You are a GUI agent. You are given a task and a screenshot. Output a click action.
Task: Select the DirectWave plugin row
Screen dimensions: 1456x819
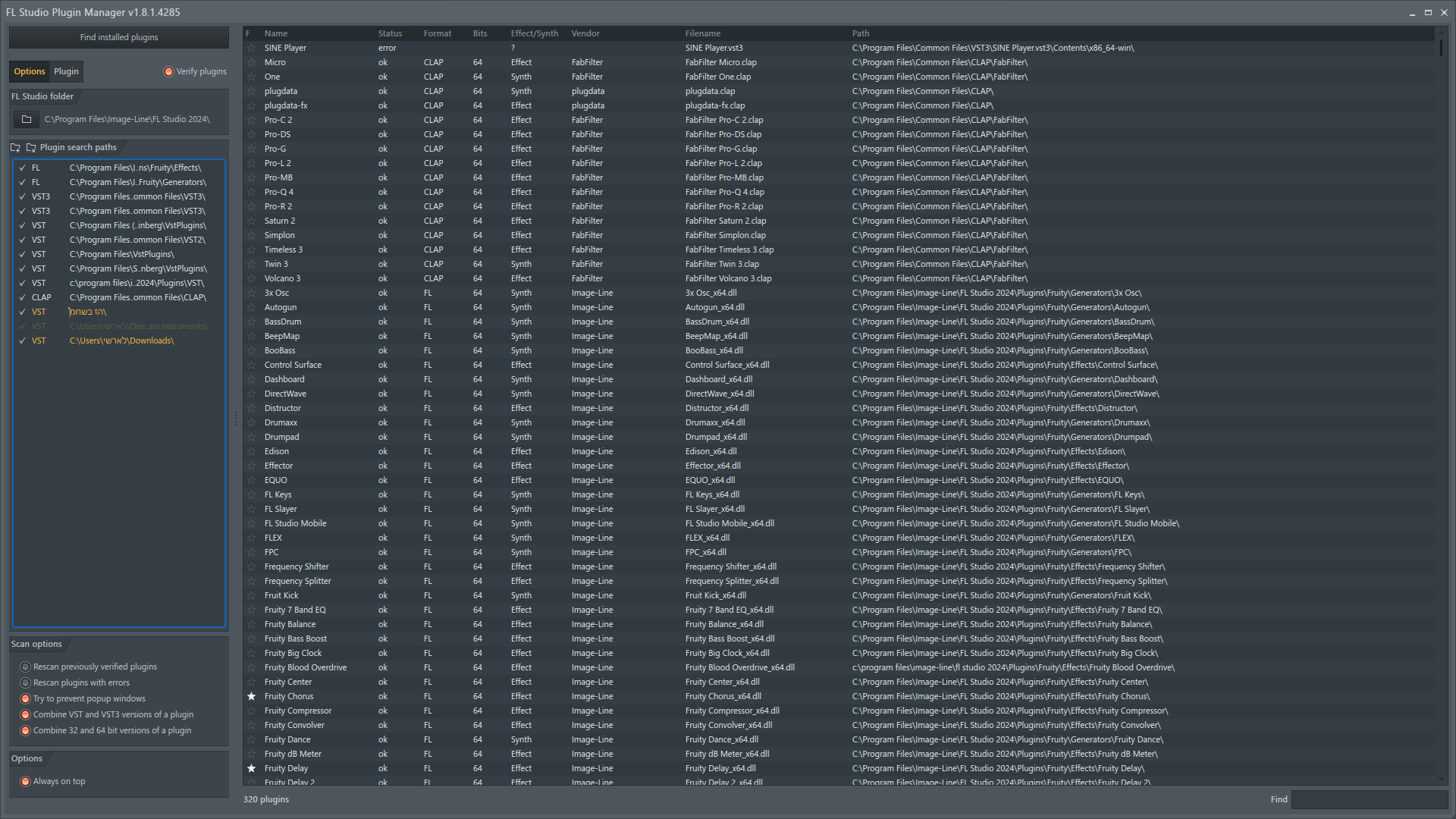coord(838,394)
